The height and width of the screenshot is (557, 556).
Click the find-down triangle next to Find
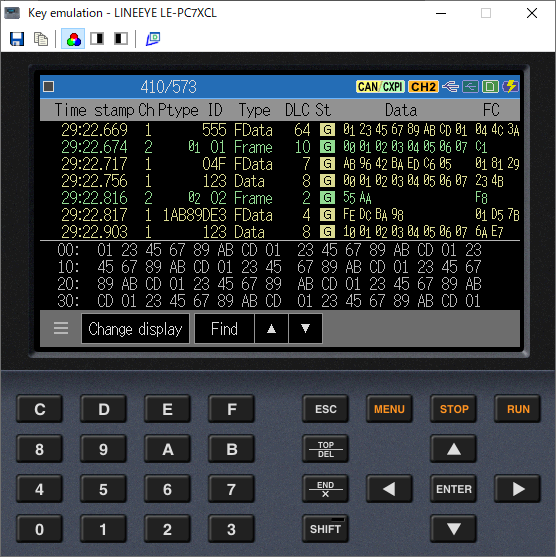click(x=306, y=329)
